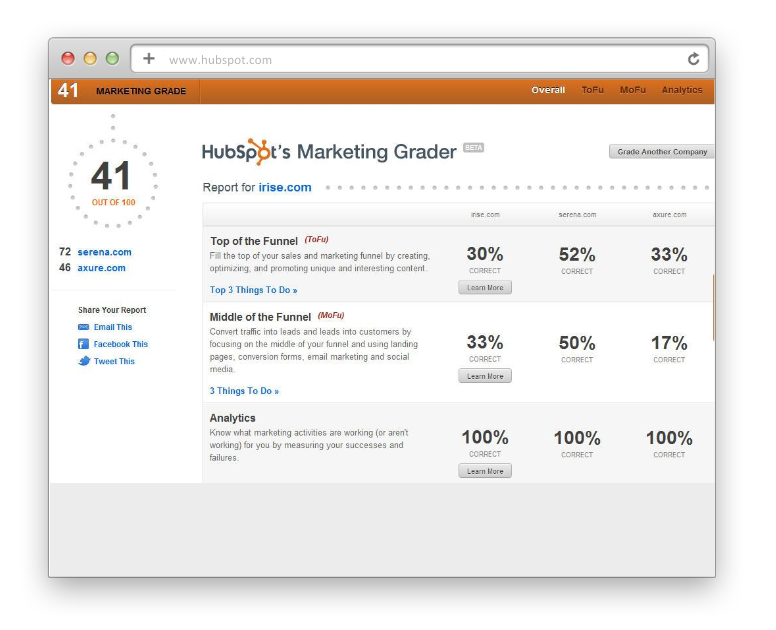The image size is (776, 630).
Task: Click the www.hubspot.com address field
Action: tap(420, 59)
